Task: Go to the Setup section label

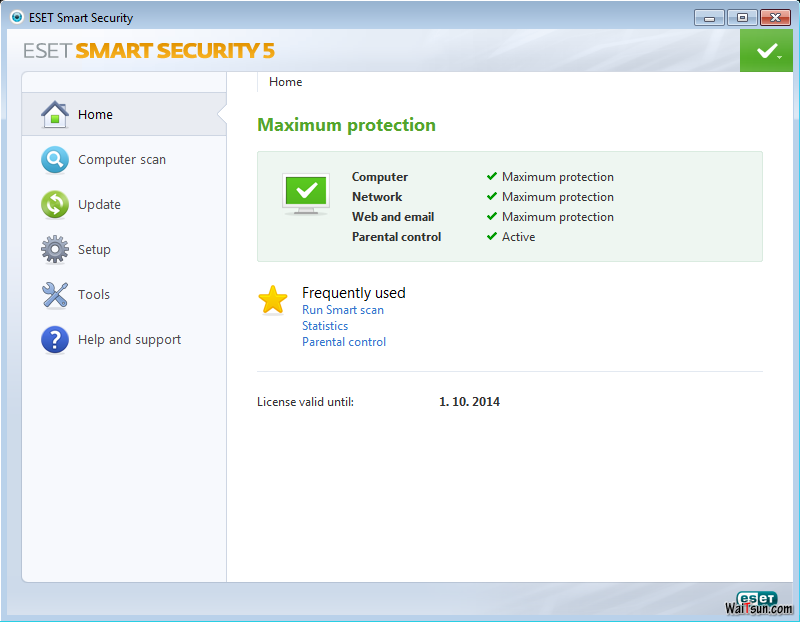Action: click(94, 250)
